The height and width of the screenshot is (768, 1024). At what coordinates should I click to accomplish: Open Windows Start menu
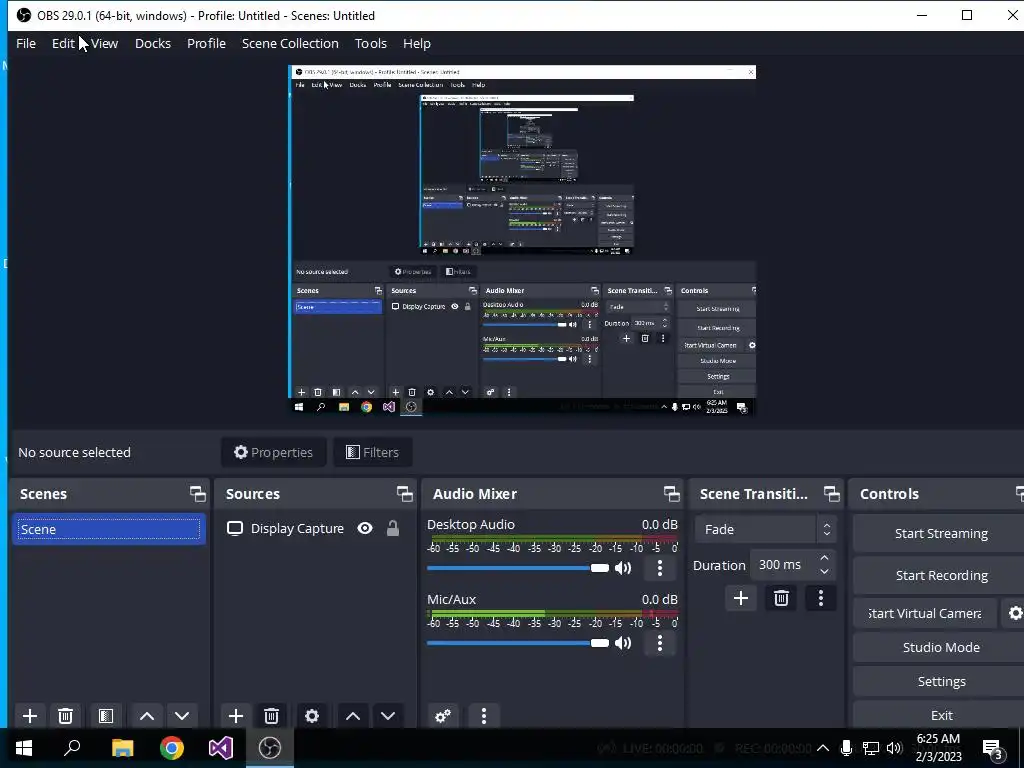point(24,748)
